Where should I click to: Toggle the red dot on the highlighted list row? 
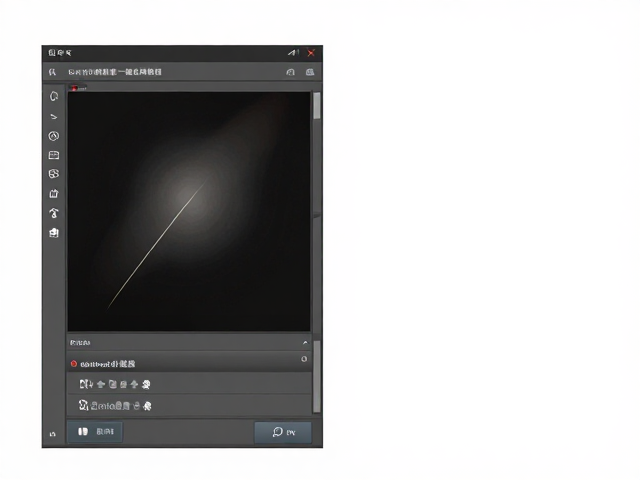point(73,364)
